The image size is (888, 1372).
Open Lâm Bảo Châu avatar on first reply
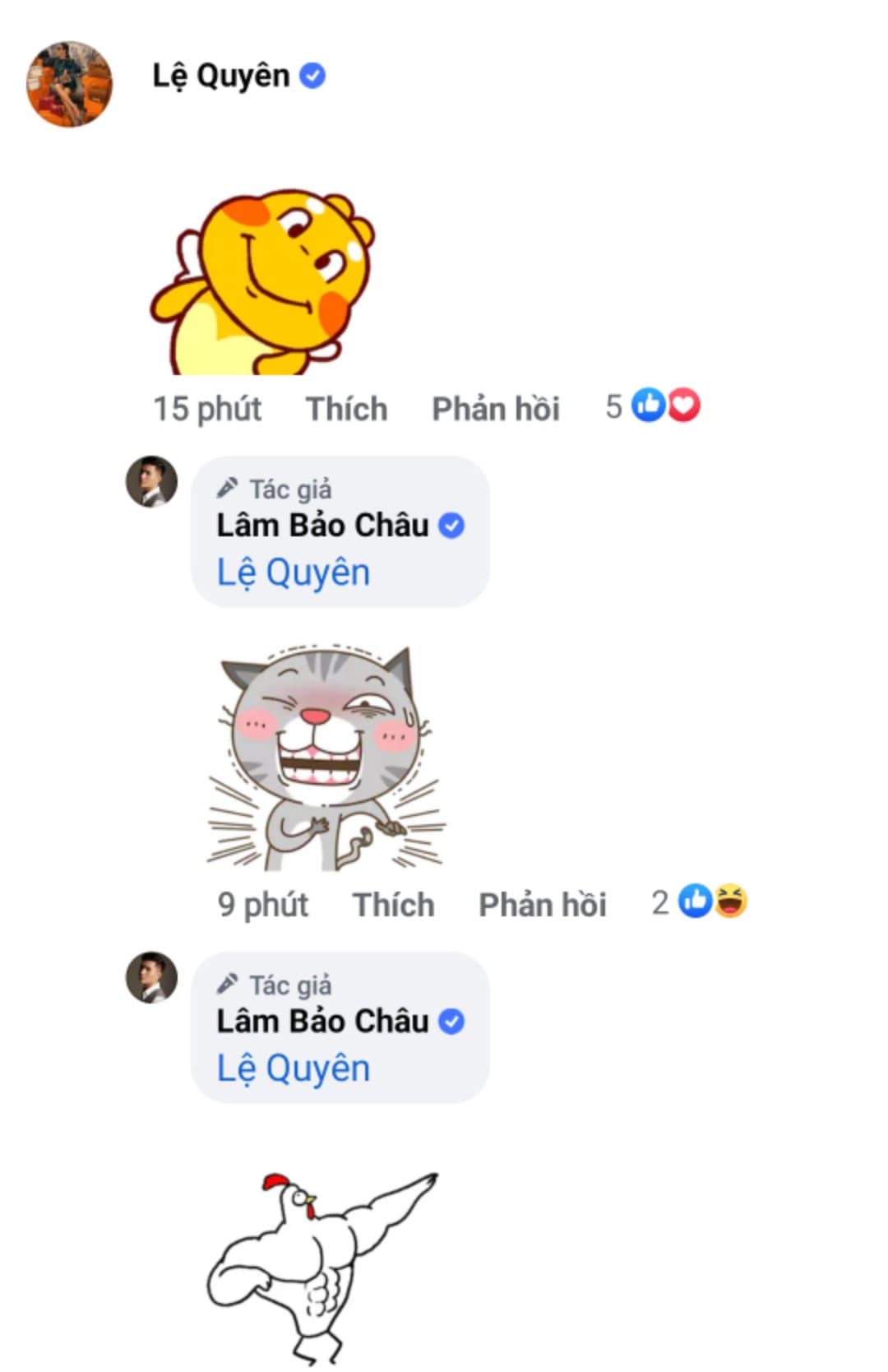pos(151,481)
